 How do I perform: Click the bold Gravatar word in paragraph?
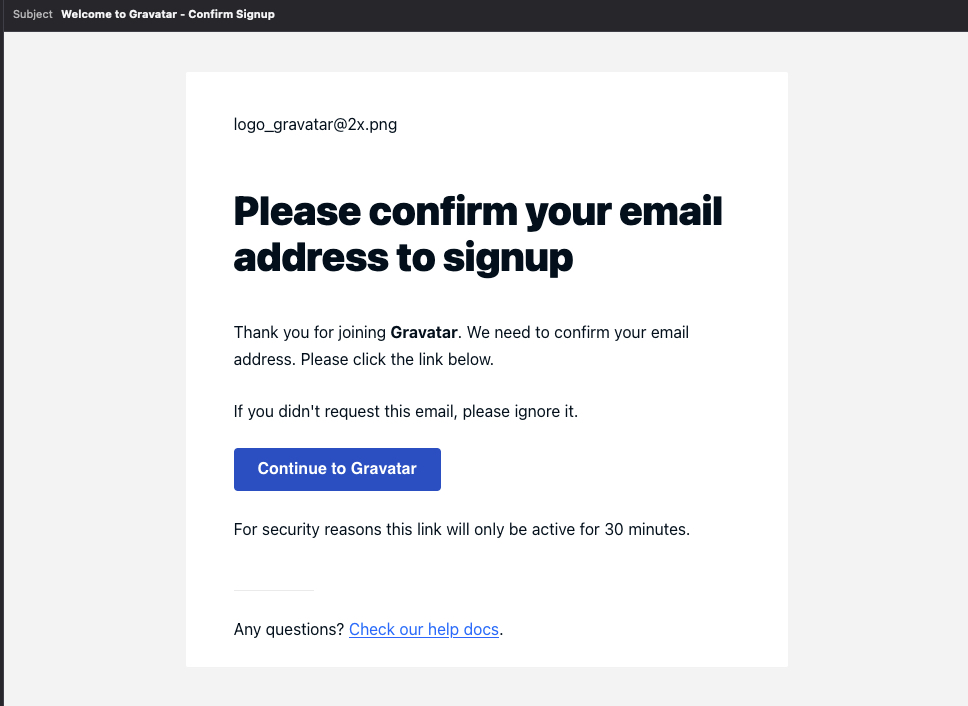point(424,333)
